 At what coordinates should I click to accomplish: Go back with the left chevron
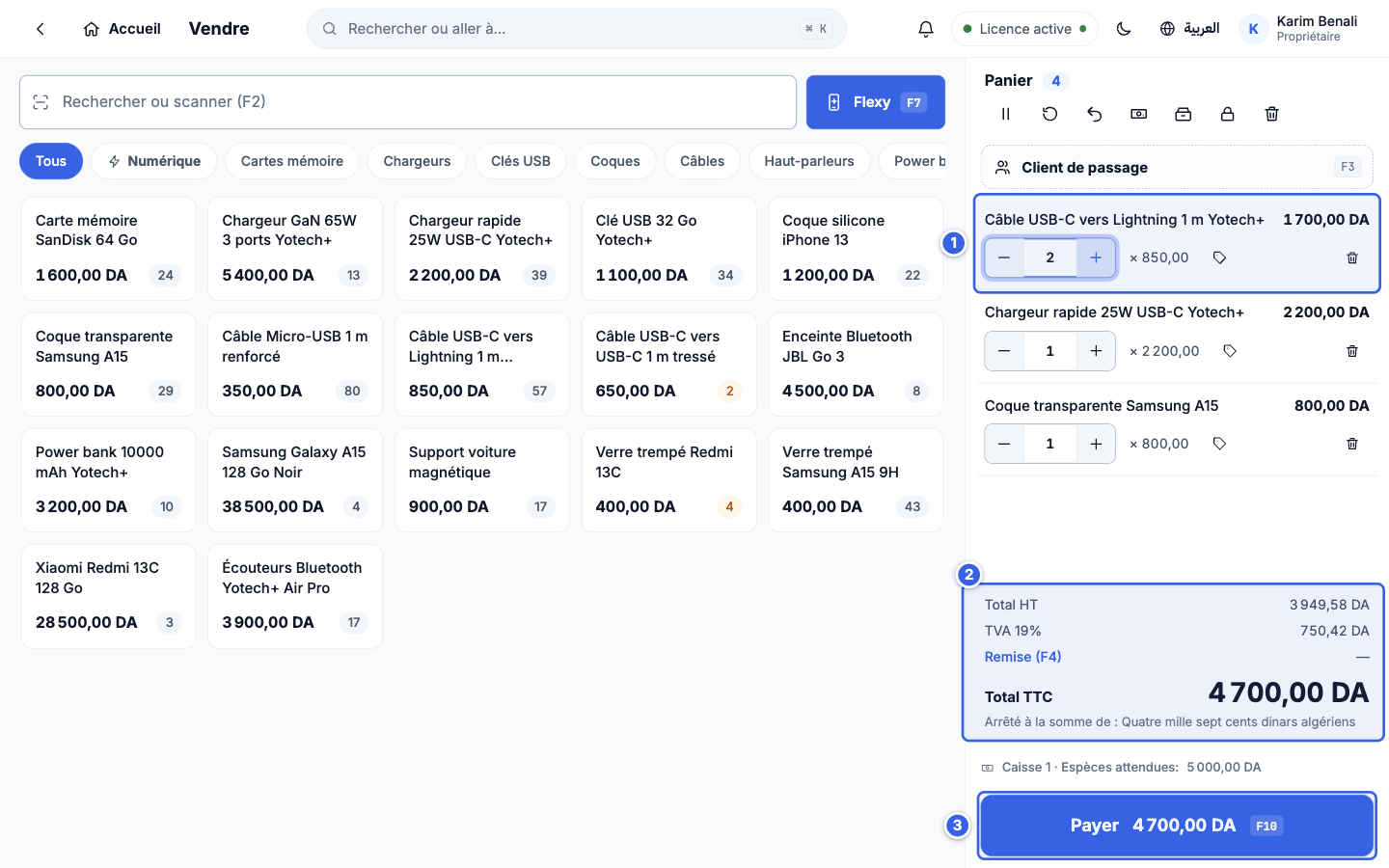[x=41, y=29]
